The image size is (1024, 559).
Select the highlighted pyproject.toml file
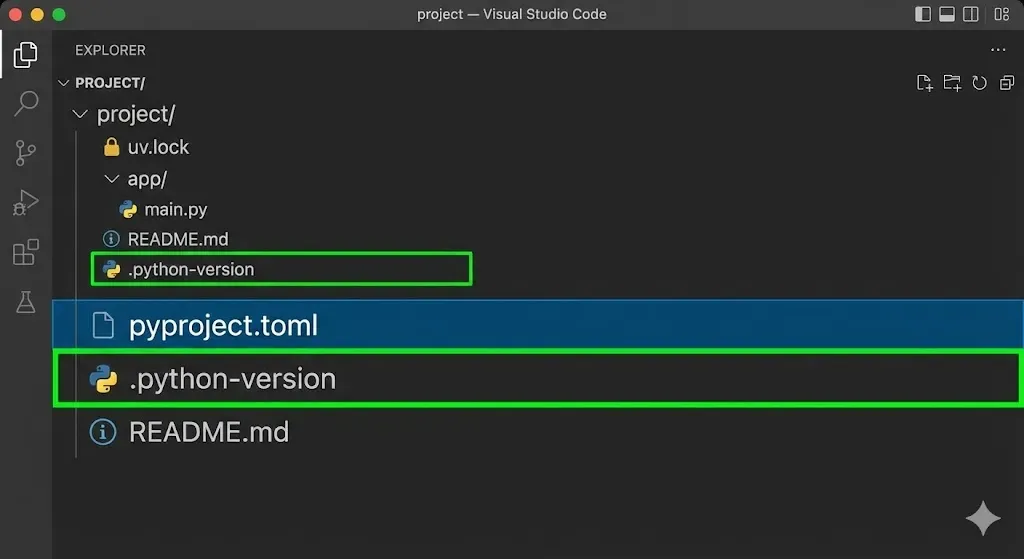(223, 326)
